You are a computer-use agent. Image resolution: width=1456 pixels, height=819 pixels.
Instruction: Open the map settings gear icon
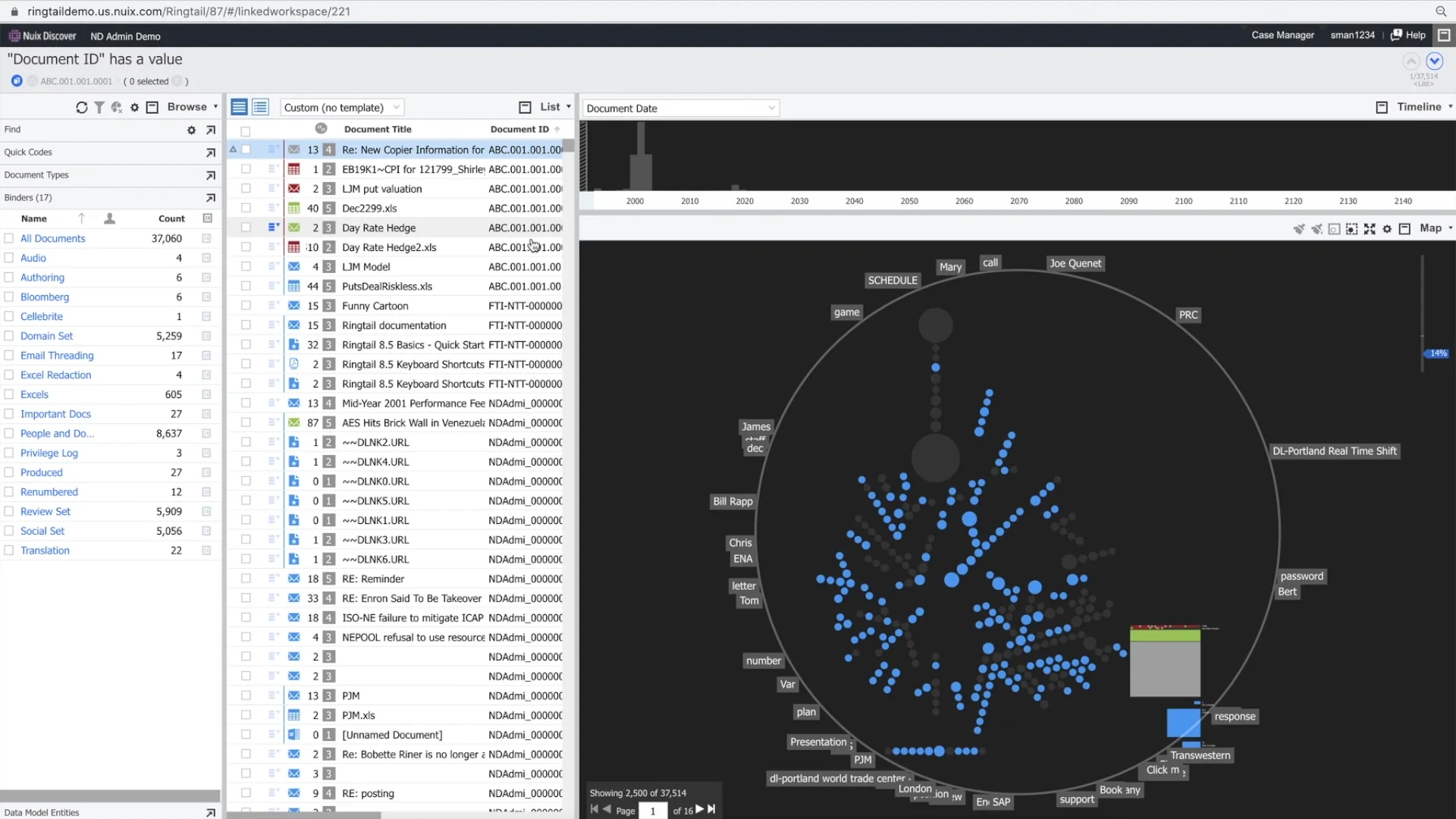pos(1388,228)
